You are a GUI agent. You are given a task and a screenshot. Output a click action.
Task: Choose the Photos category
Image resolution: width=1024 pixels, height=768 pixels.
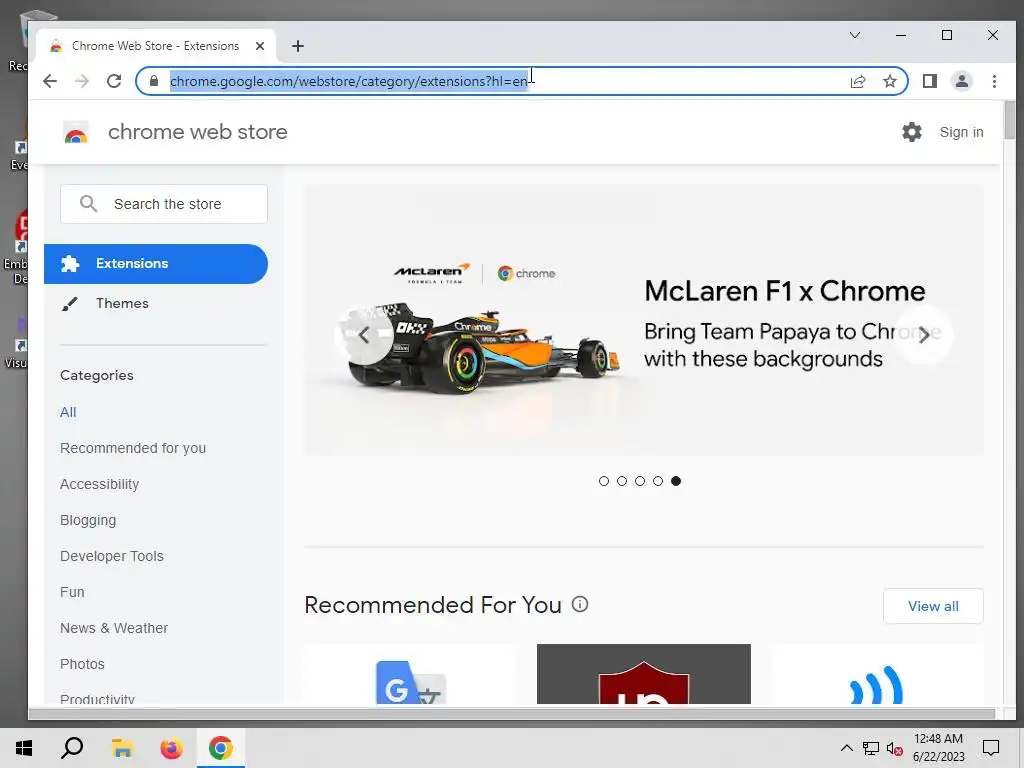[x=82, y=664]
